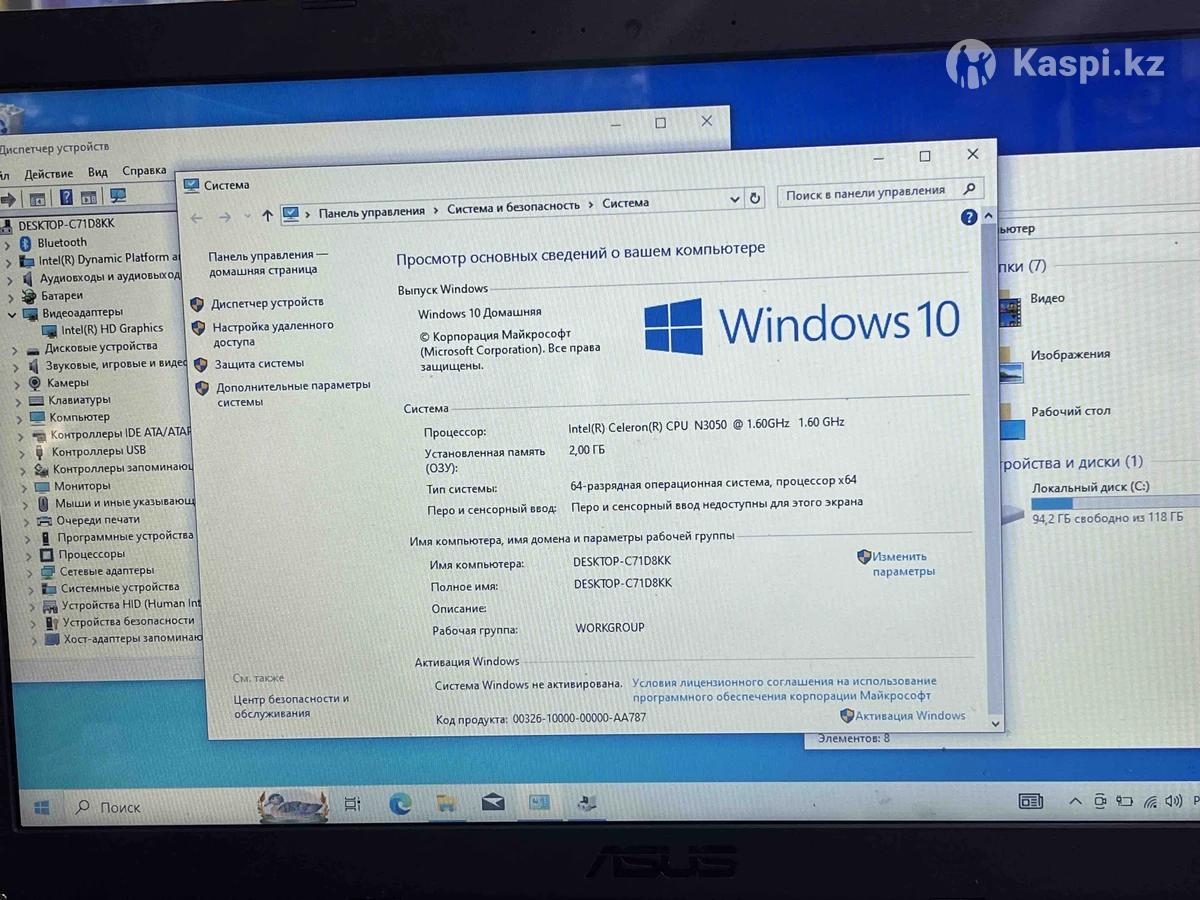Viewport: 1200px width, 900px height.
Task: Select Intel(R) HD Graphics device
Action: [111, 329]
